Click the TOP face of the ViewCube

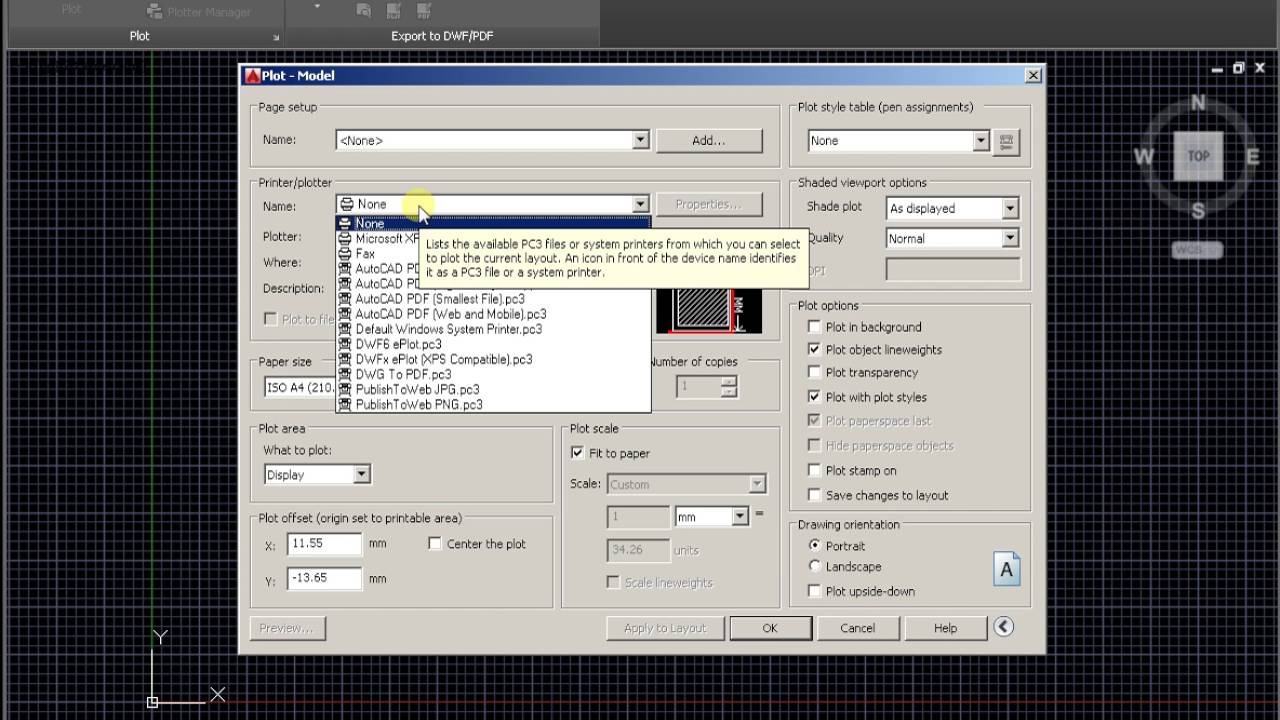tap(1198, 156)
